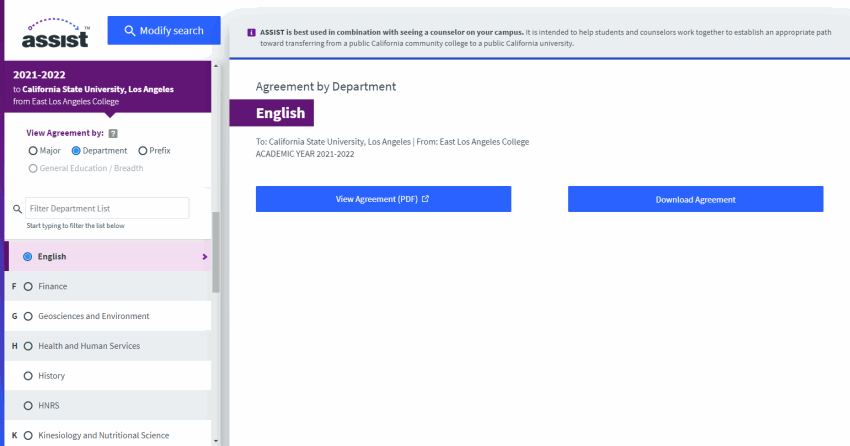850x446 pixels.
Task: Click the search magnifier beside the filter field
Action: click(17, 209)
